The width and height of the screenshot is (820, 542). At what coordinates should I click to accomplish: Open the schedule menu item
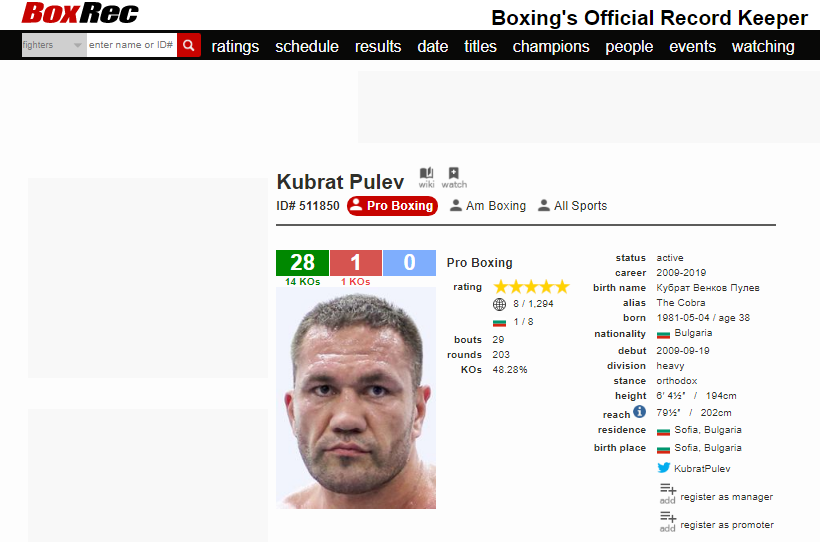(x=307, y=46)
